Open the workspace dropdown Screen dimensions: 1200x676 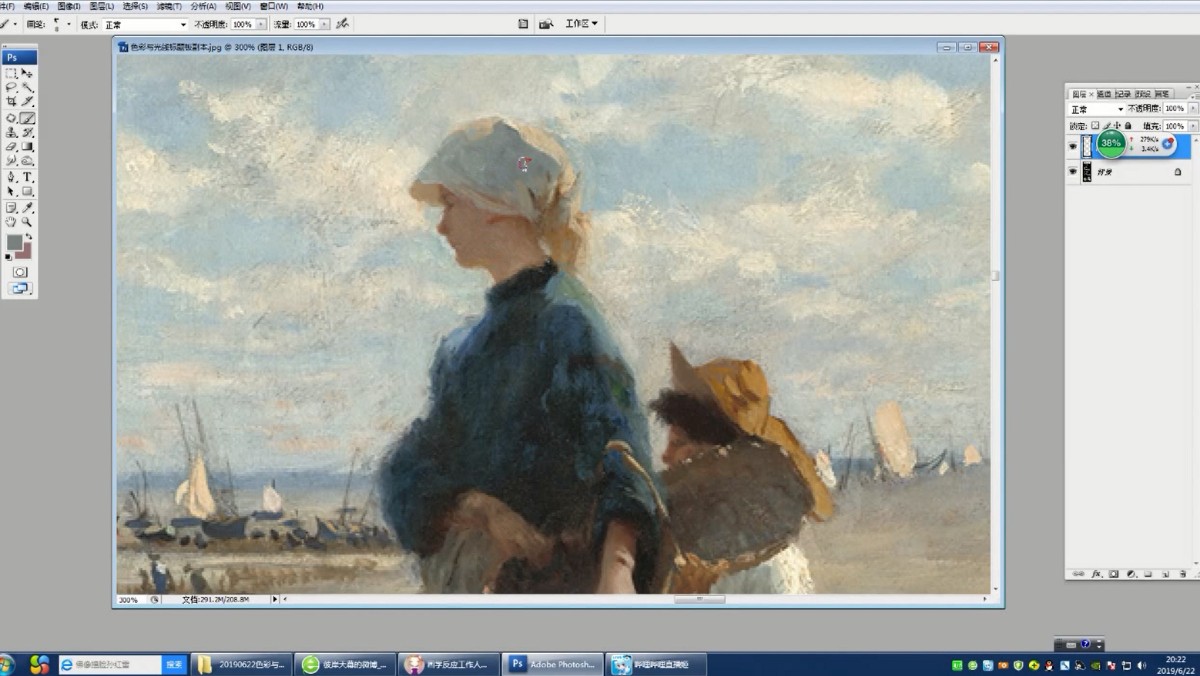point(581,24)
